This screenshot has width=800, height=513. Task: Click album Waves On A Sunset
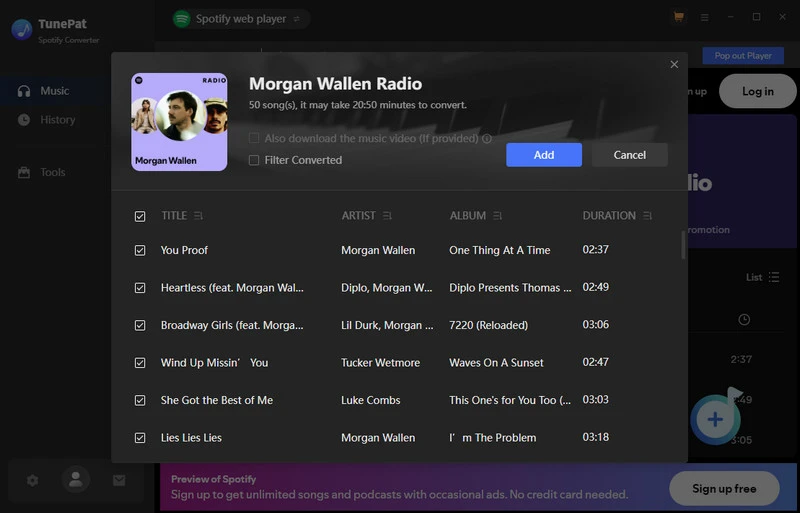click(496, 362)
